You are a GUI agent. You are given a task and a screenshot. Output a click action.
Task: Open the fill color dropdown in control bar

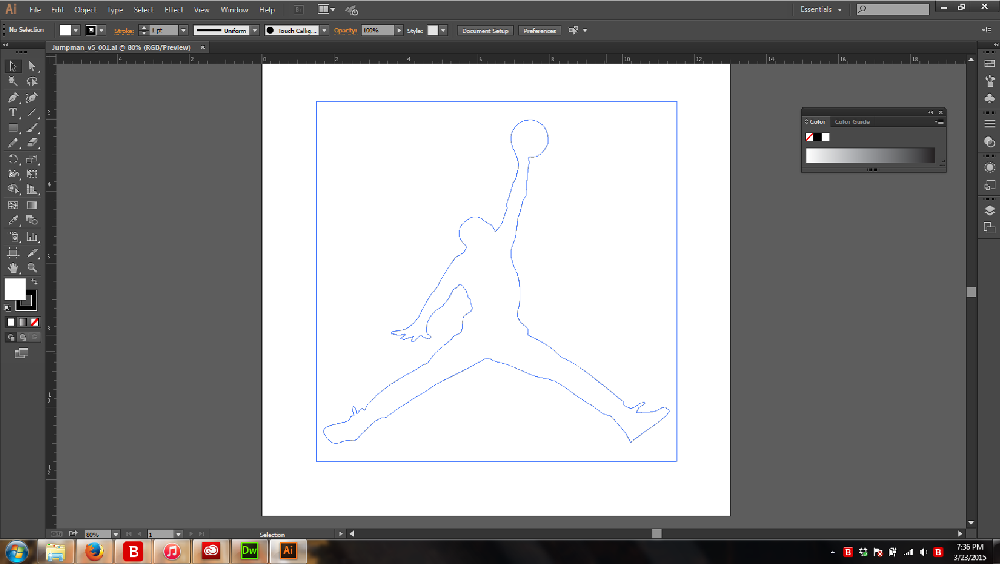pos(76,31)
